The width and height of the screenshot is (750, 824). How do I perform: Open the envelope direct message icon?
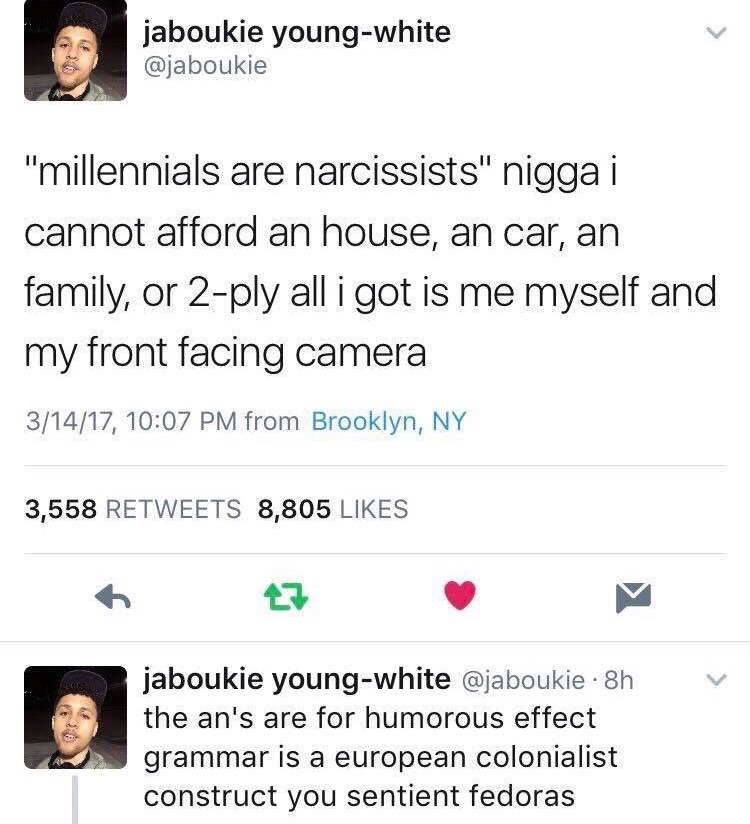(x=633, y=598)
